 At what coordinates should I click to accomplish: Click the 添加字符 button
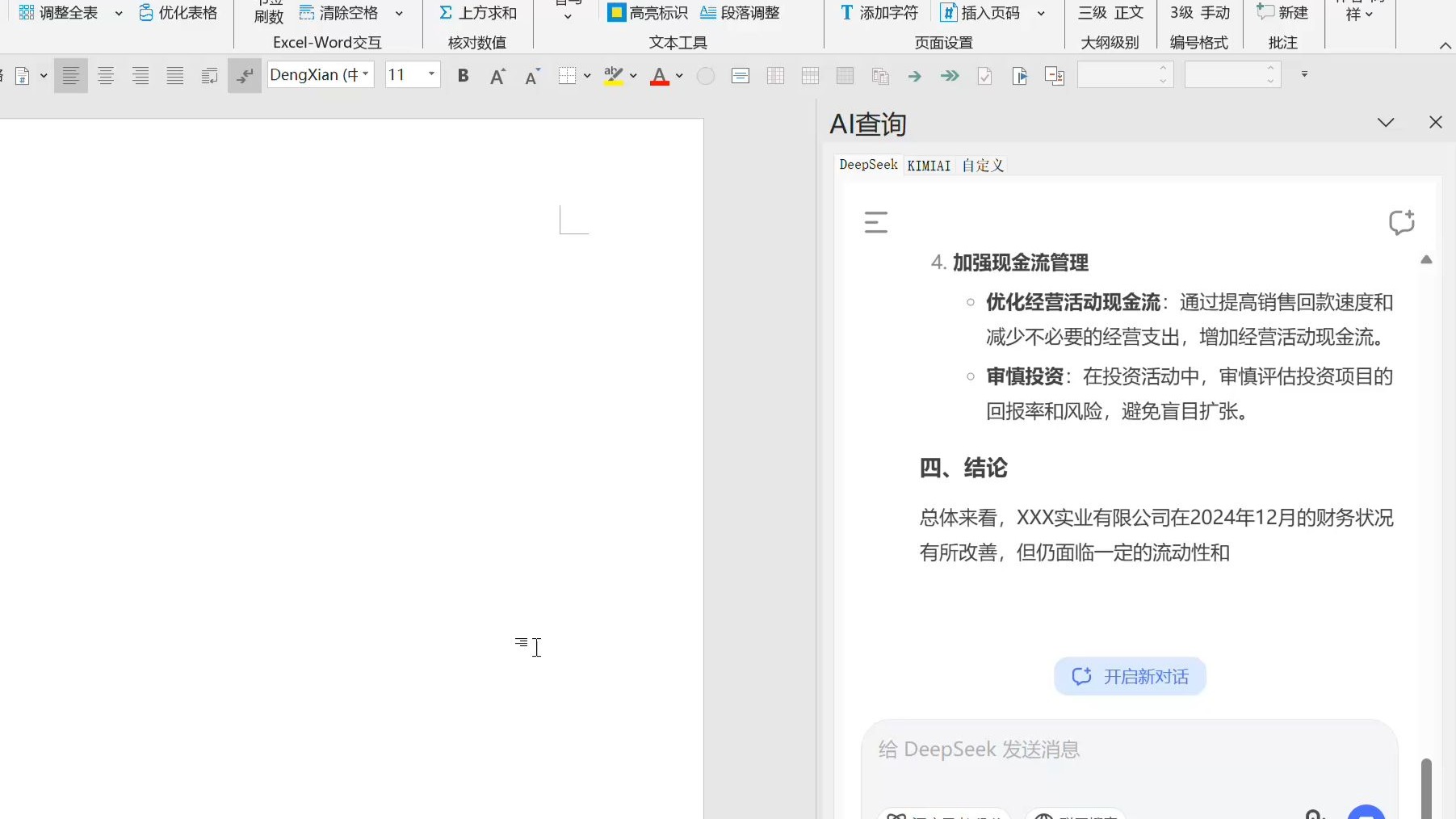point(879,13)
